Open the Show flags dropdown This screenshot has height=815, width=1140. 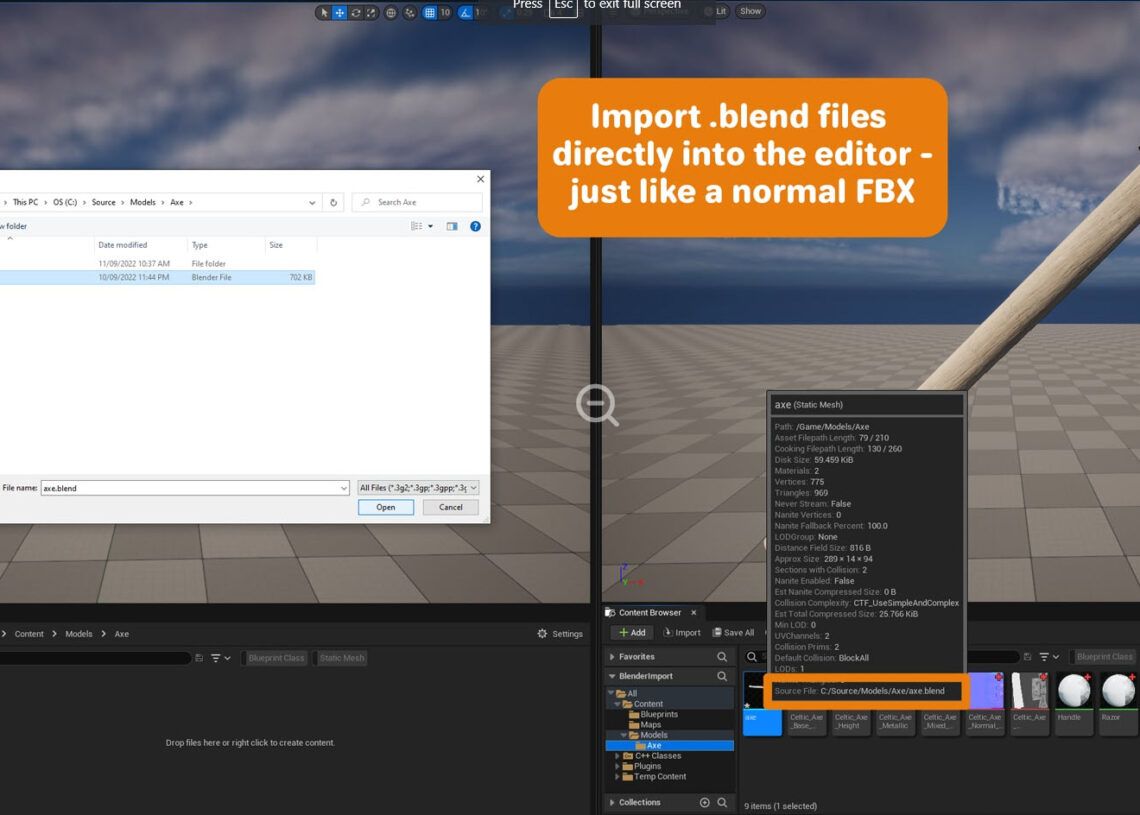tap(749, 11)
